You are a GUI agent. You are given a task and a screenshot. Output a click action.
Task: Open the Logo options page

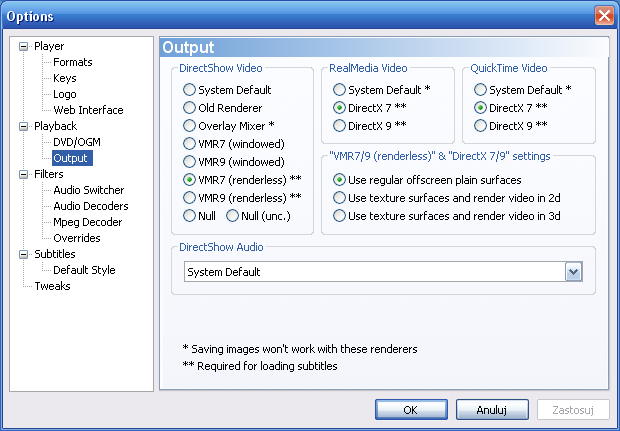[x=65, y=94]
